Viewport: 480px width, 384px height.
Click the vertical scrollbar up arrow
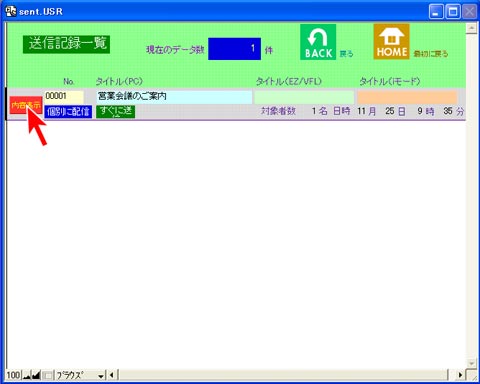(471, 28)
